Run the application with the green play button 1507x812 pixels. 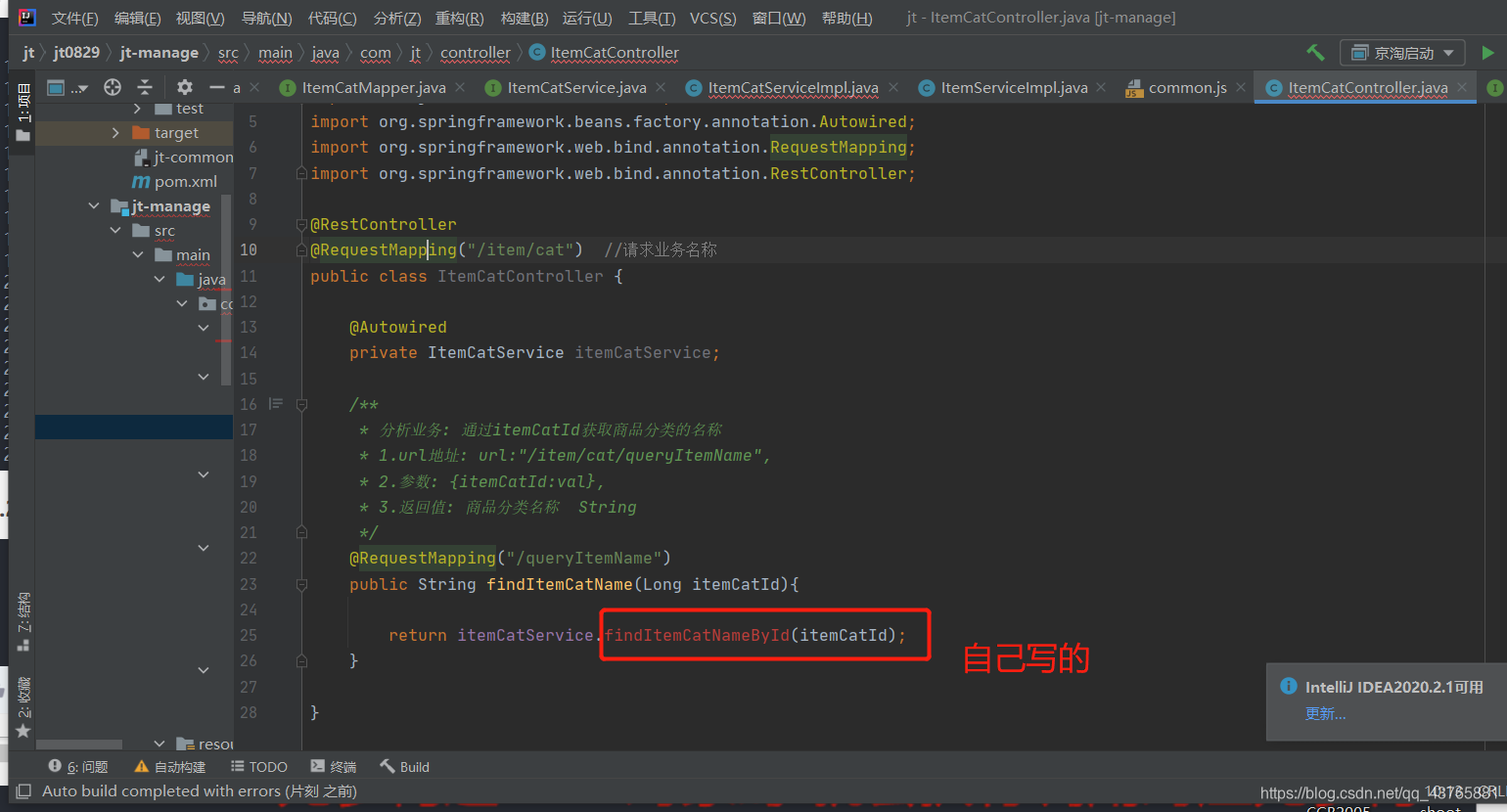point(1487,53)
